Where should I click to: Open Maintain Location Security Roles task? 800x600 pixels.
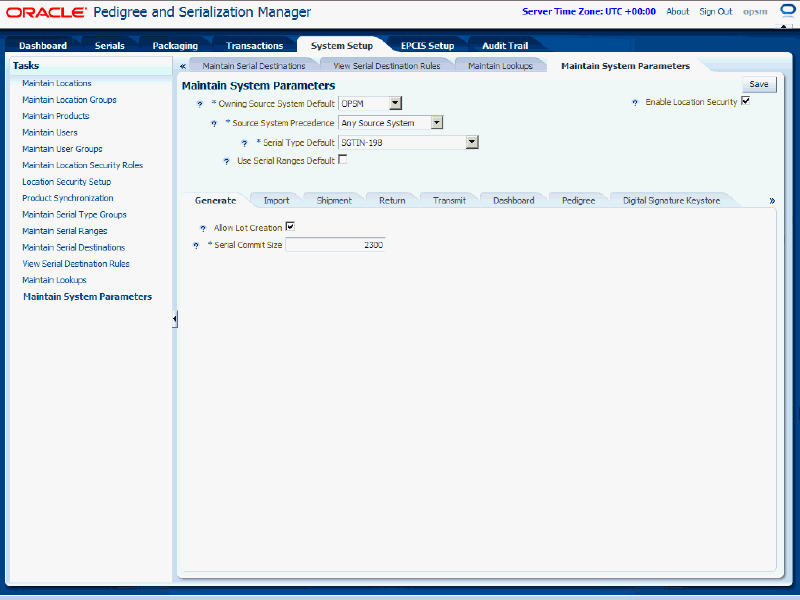pyautogui.click(x=83, y=165)
